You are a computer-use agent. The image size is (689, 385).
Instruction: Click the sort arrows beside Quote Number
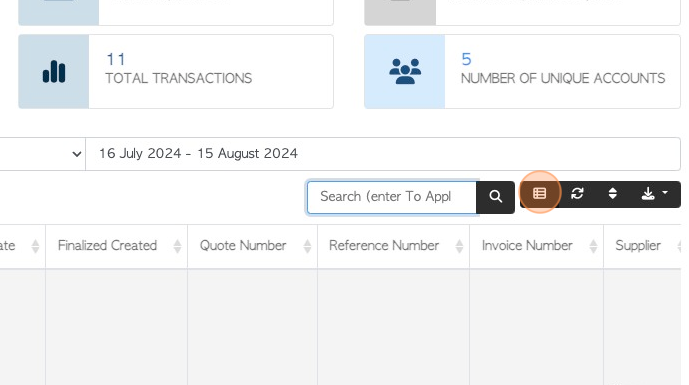(307, 247)
